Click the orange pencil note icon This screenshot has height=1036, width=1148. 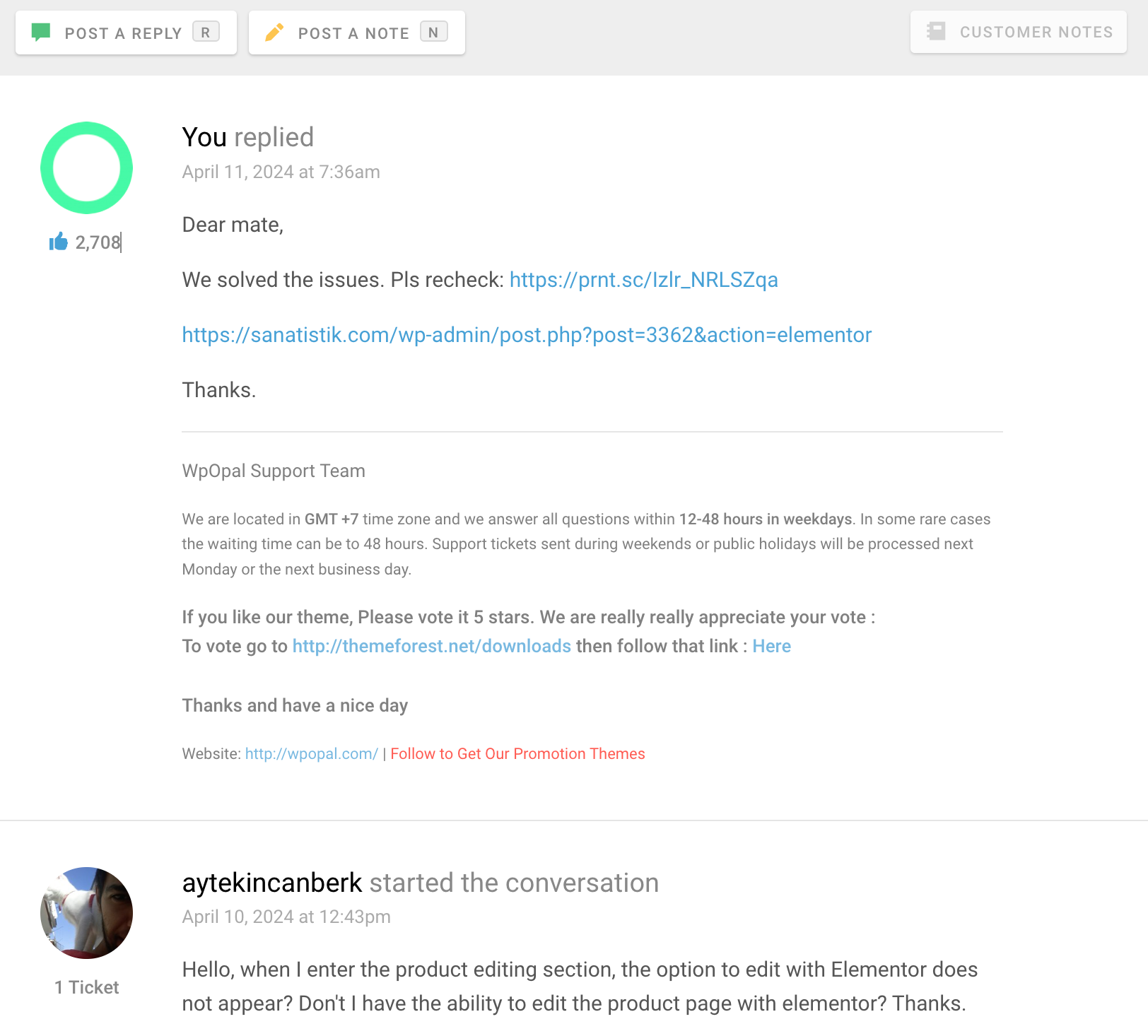click(274, 32)
